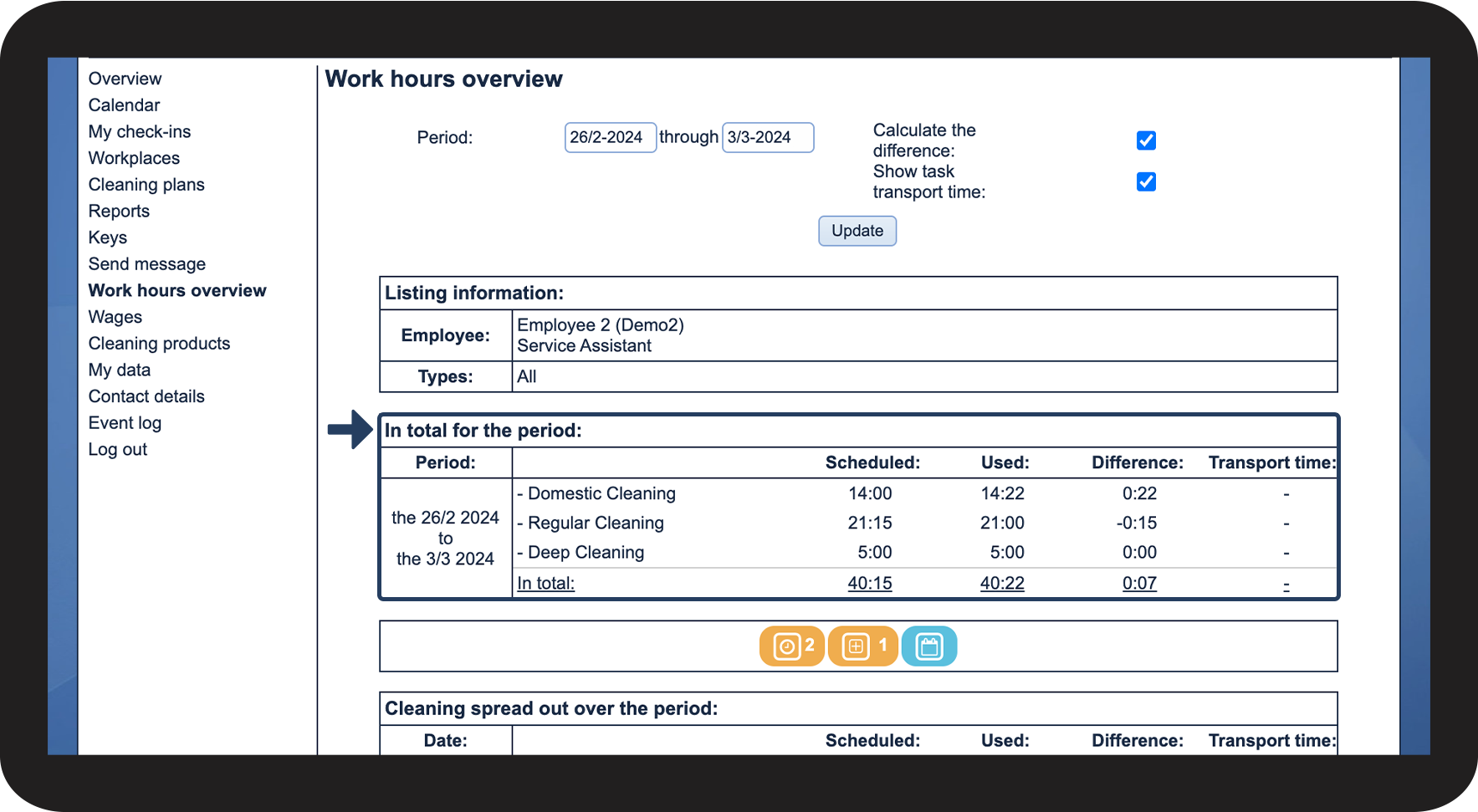Click the orange clock icon badge
This screenshot has width=1478, height=812.
[791, 646]
